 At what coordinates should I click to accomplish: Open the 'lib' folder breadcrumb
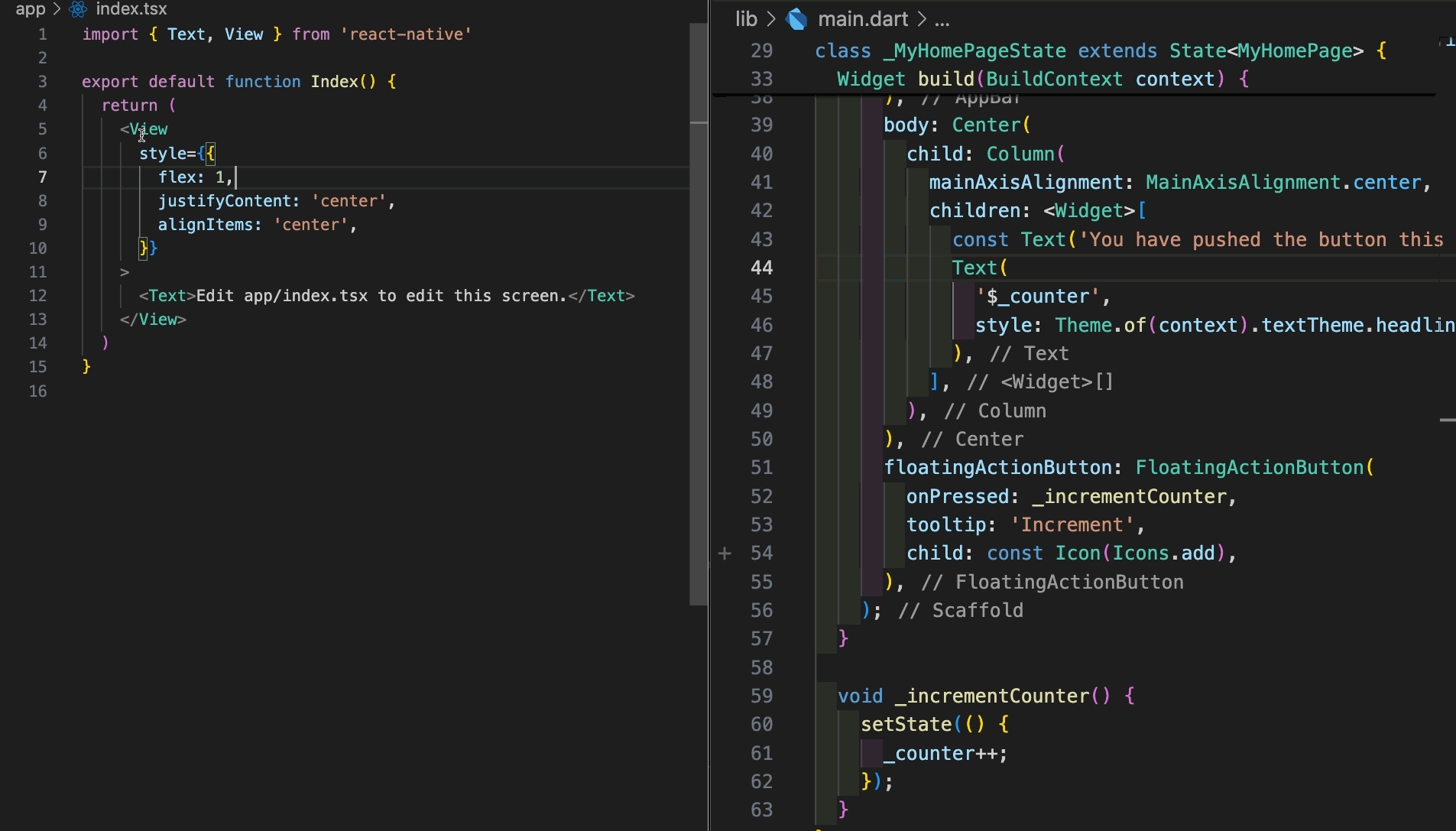[746, 19]
